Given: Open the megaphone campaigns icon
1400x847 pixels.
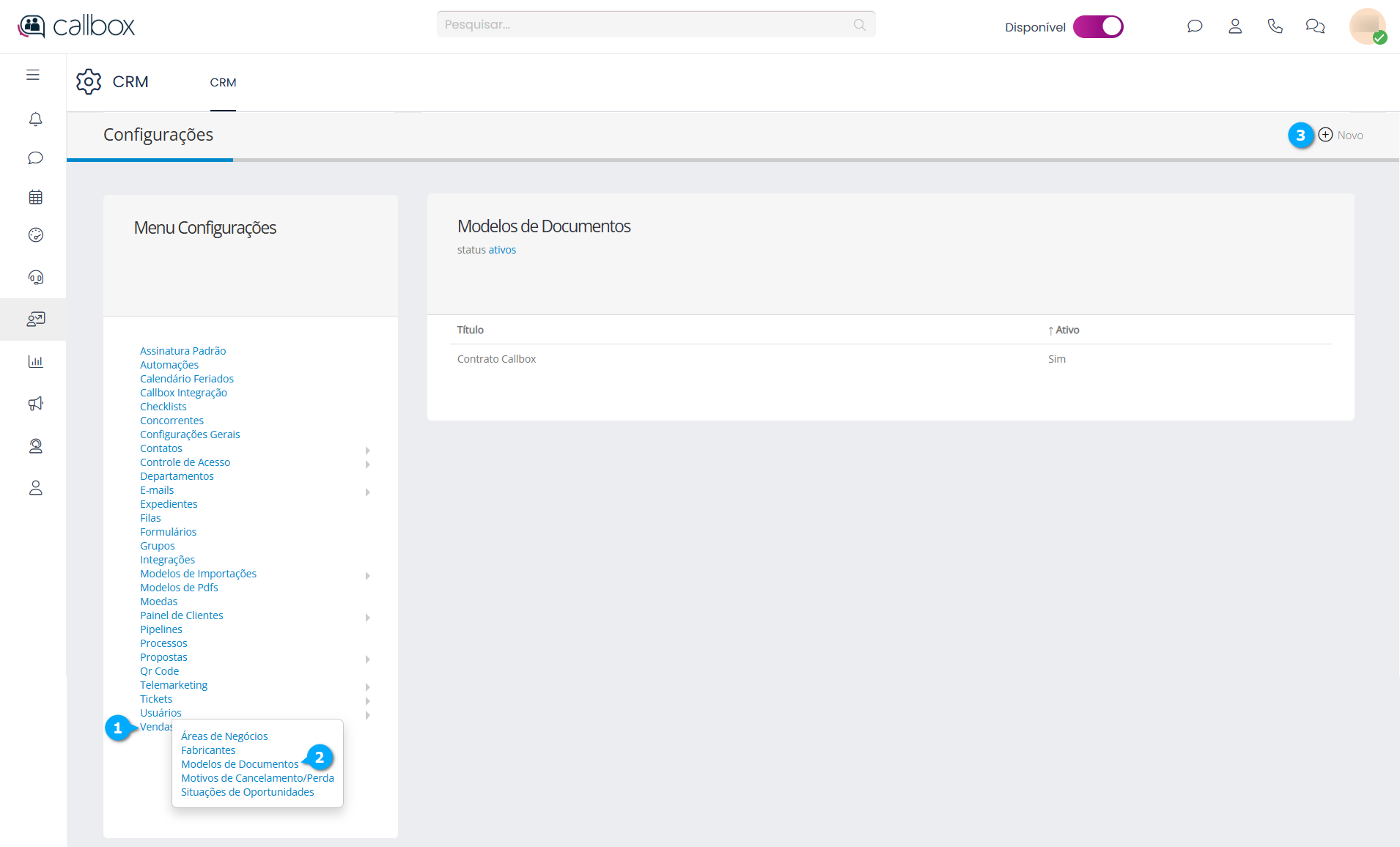Looking at the screenshot, I should pos(35,404).
